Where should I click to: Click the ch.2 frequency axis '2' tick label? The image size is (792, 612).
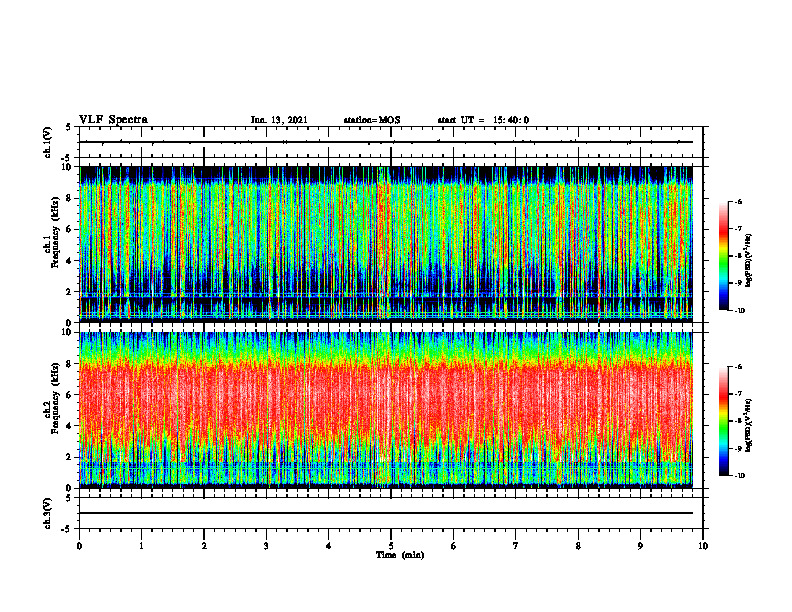tap(69, 457)
